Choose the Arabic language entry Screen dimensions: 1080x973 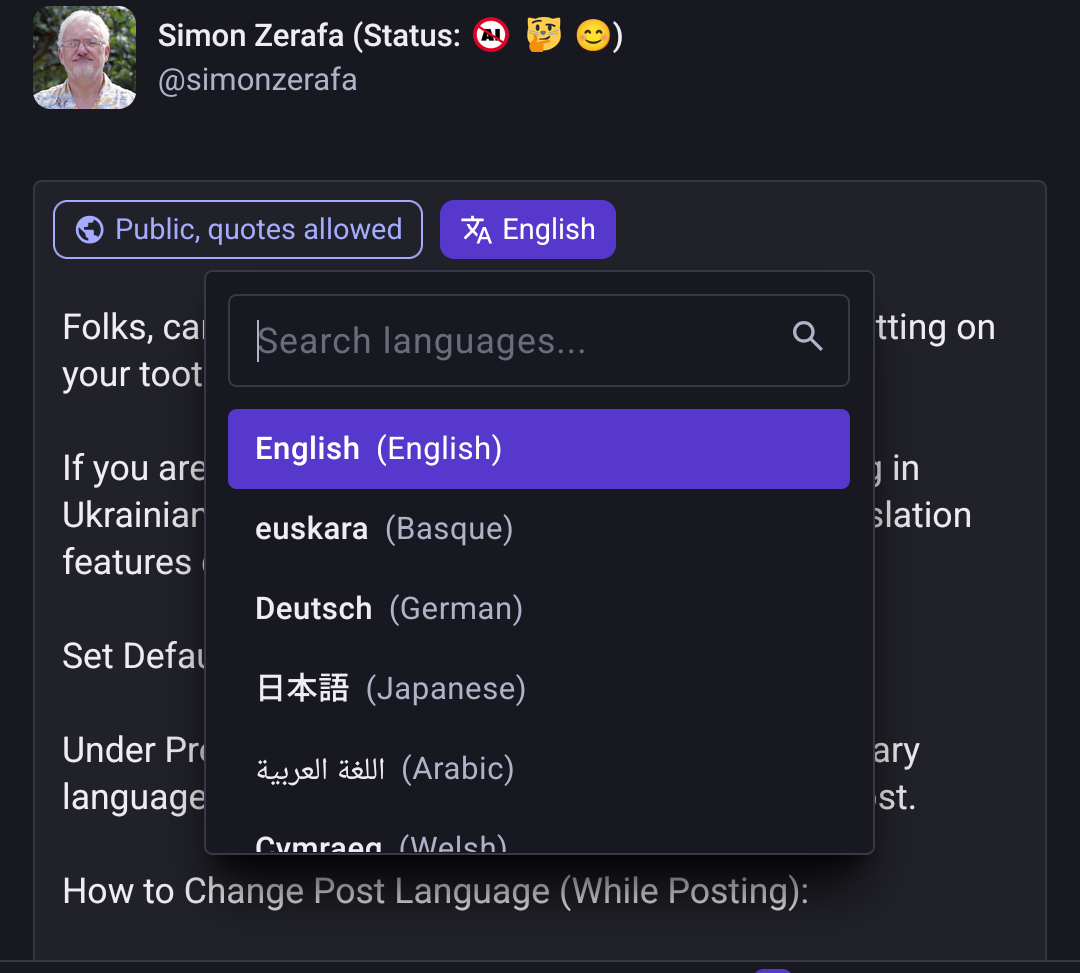385,769
